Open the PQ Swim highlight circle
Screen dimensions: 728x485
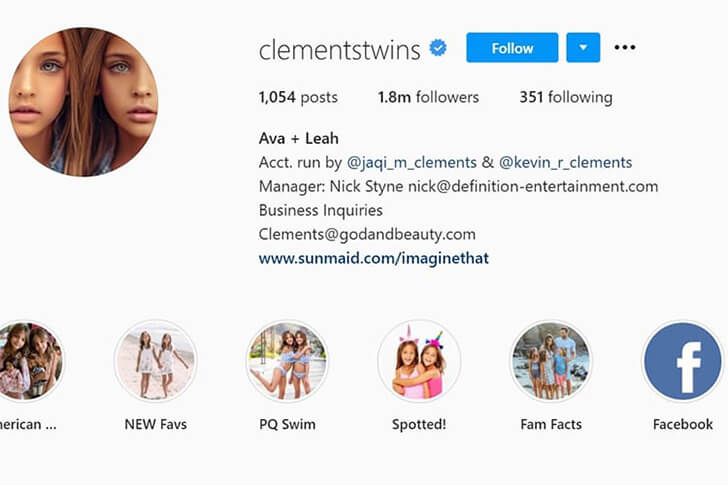[x=287, y=361]
